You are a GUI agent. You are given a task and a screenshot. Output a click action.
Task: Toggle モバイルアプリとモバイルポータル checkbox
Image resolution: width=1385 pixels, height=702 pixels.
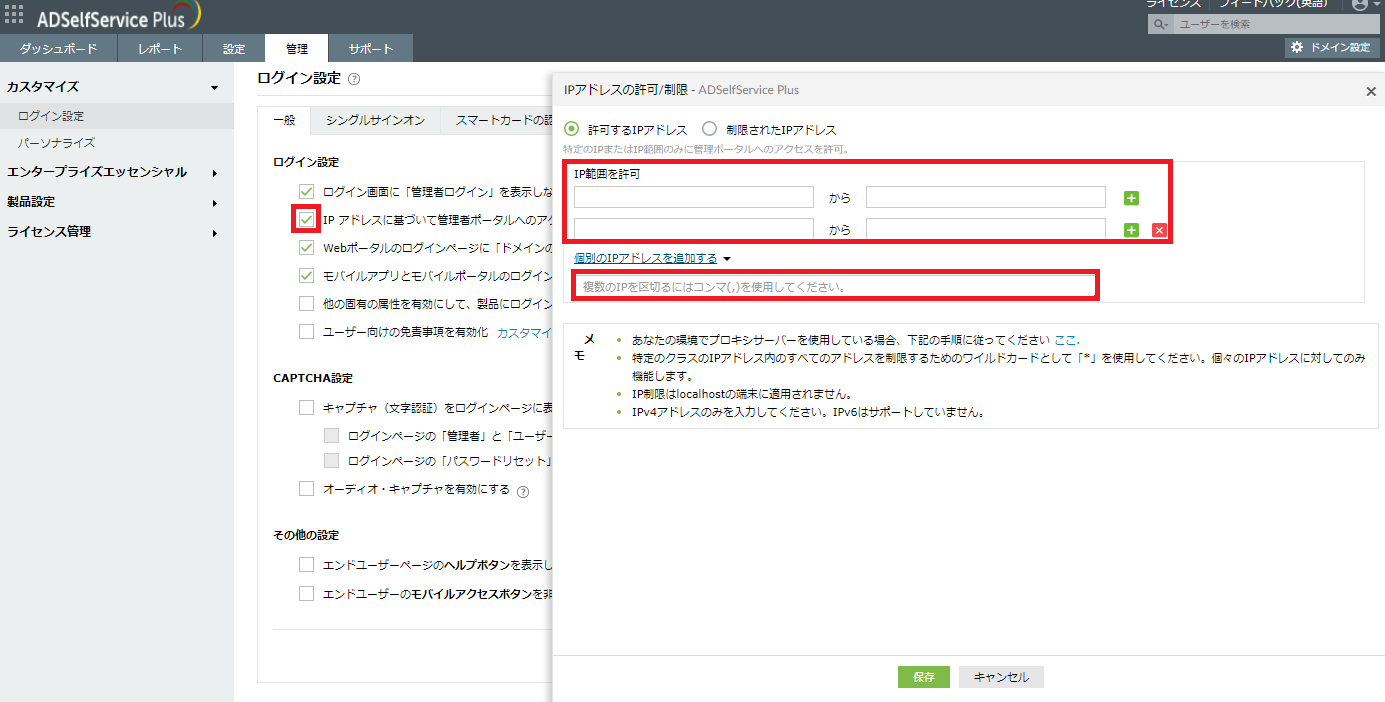click(x=307, y=275)
